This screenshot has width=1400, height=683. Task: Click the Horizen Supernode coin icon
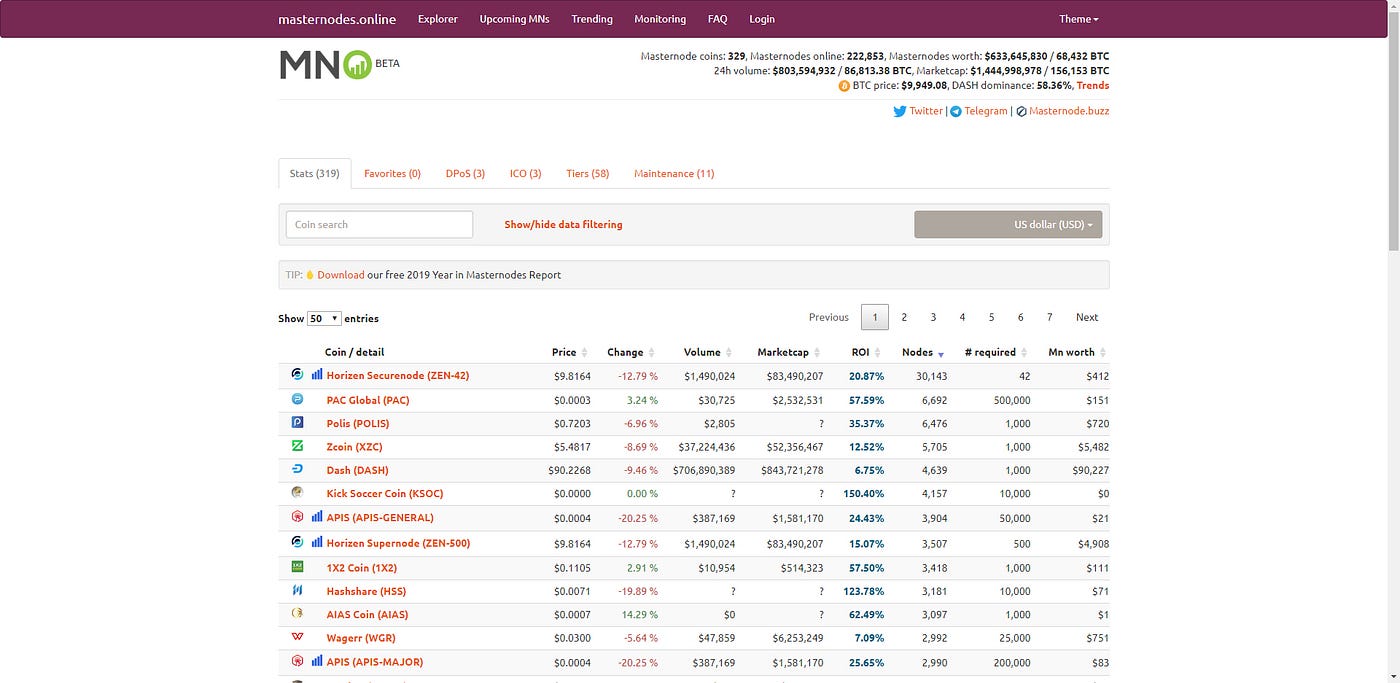[x=297, y=542]
